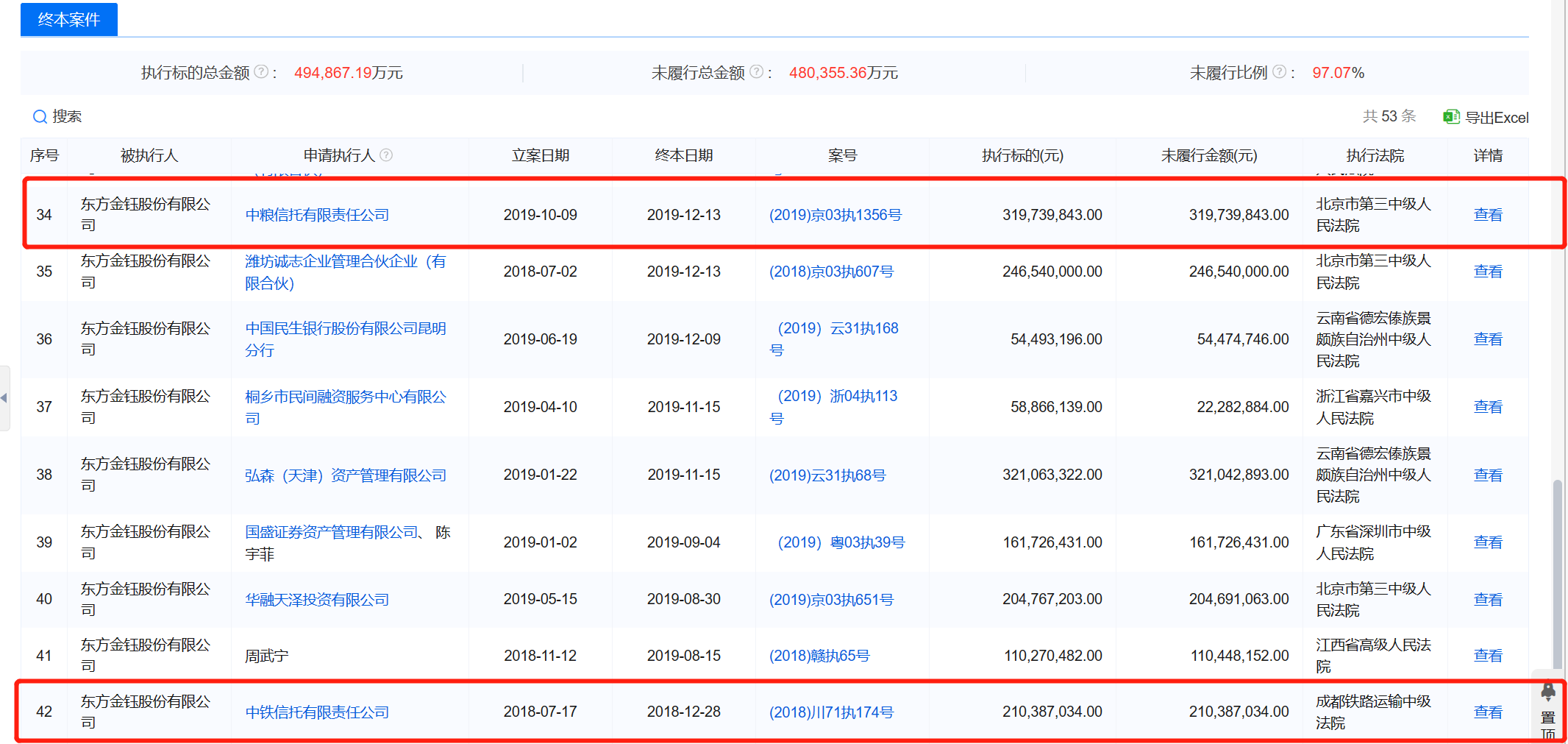Click the vertical scrollbar thumb
The width and height of the screenshot is (1568, 744).
click(x=1557, y=574)
